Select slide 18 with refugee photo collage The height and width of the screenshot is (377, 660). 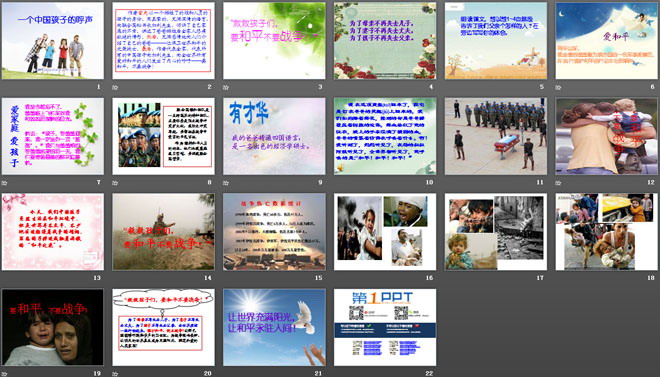pos(607,231)
